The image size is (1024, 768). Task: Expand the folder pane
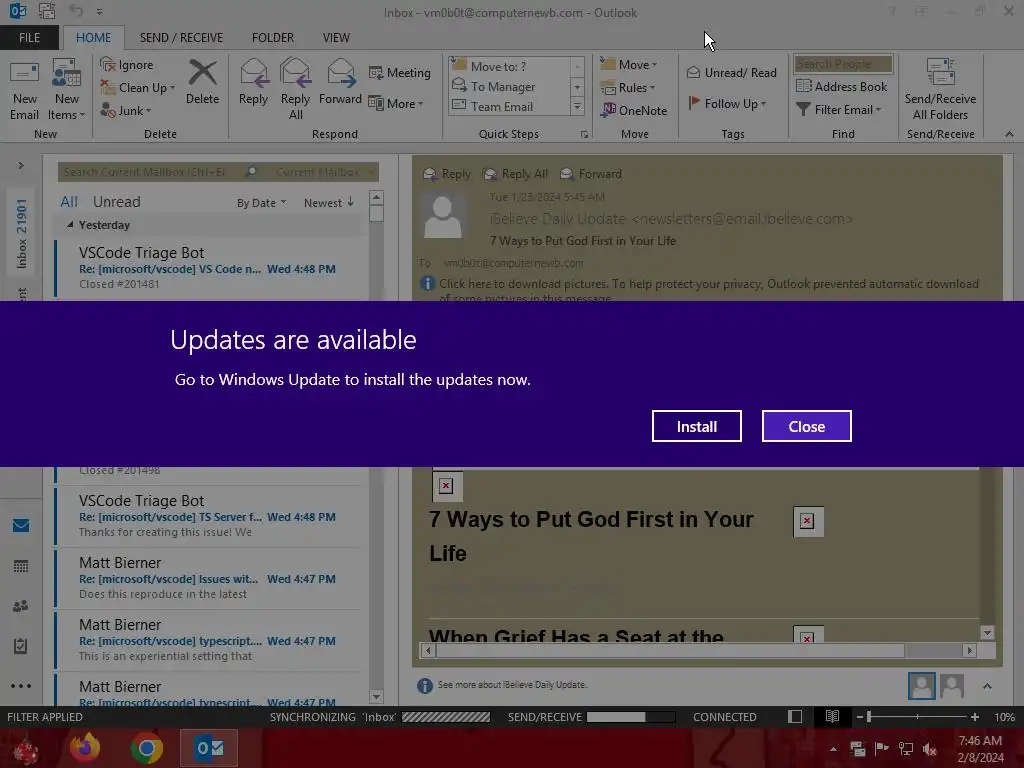(21, 166)
